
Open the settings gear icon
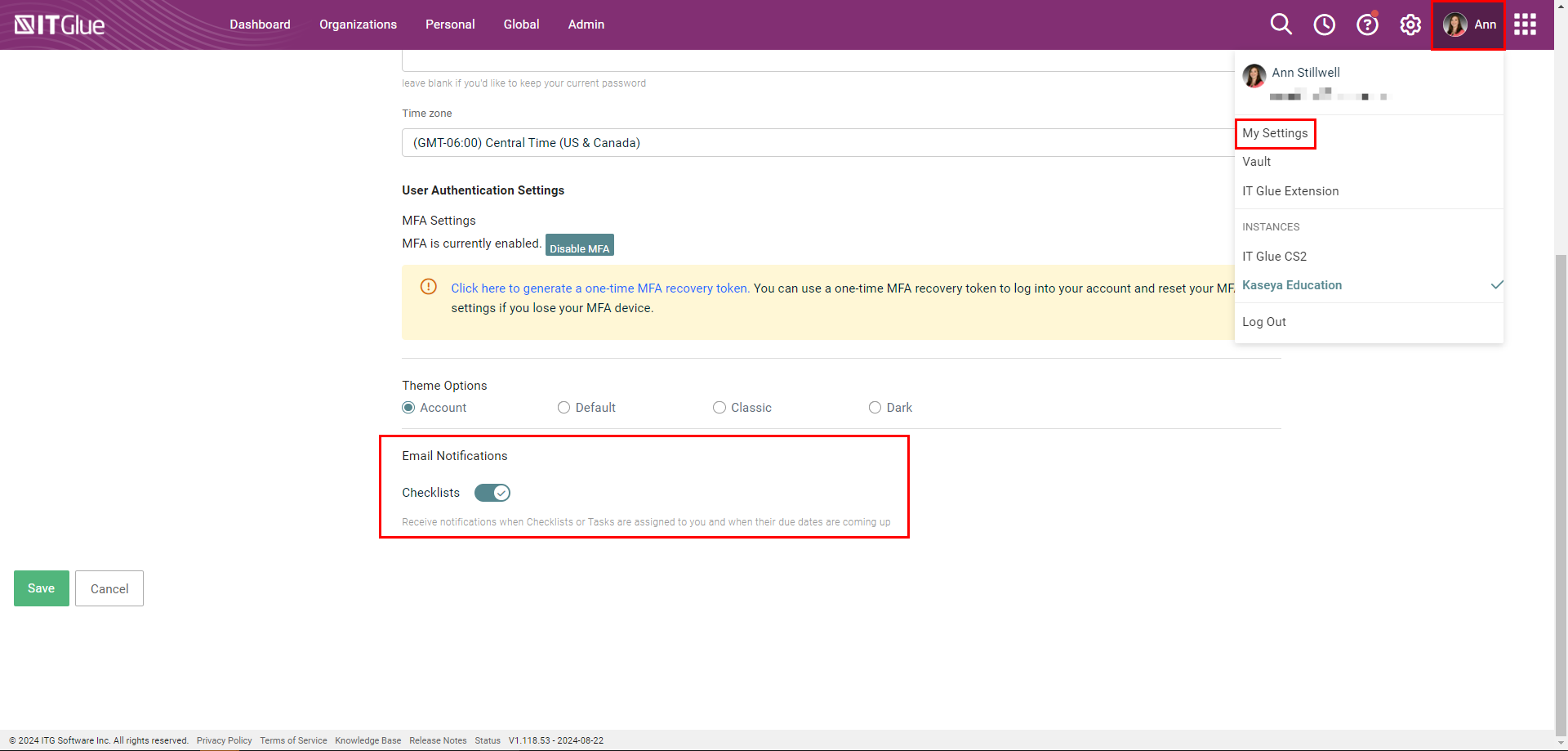pyautogui.click(x=1410, y=25)
